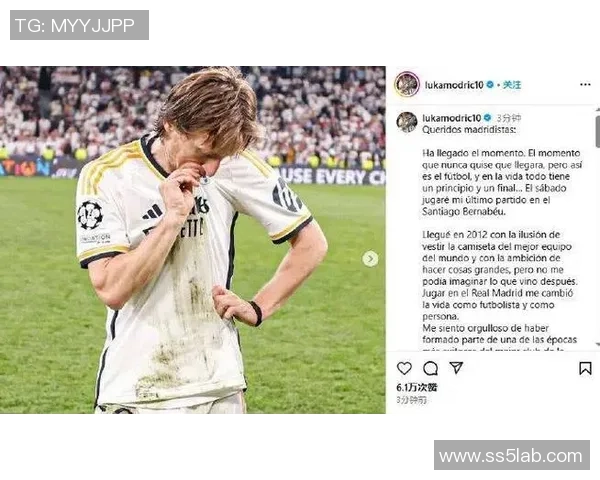Viewport: 600px width, 480px height.
Task: Open comments via speech bubble icon
Action: pyautogui.click(x=430, y=368)
